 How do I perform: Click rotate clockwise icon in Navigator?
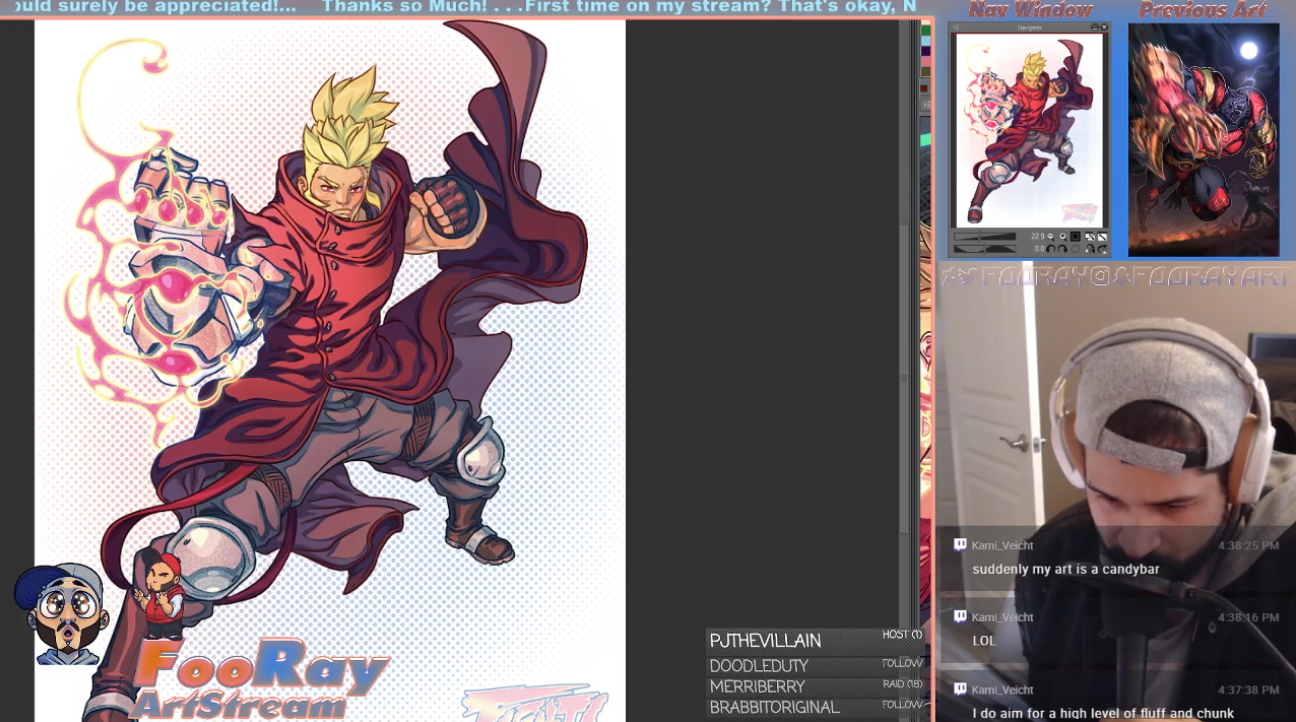pos(1062,249)
